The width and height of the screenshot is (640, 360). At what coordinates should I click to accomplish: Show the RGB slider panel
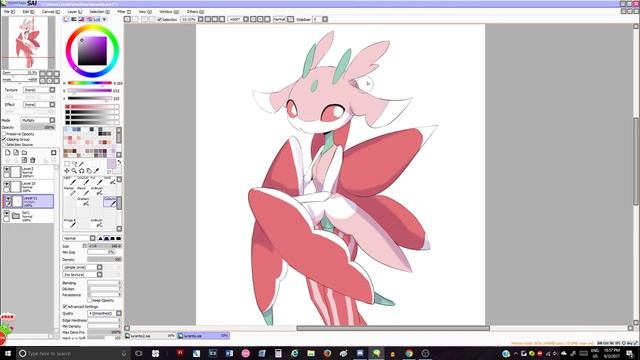point(74,19)
